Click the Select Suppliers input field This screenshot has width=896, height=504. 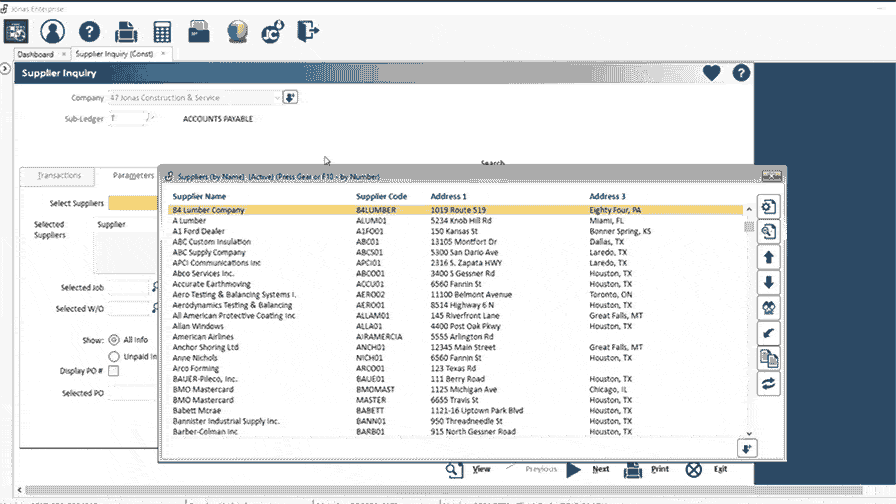click(133, 203)
